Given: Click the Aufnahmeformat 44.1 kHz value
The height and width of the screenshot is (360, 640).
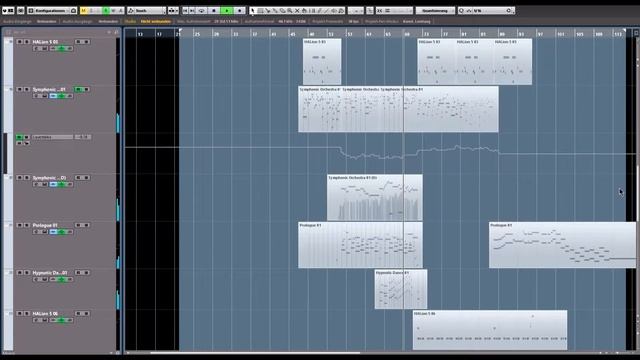Looking at the screenshot, I should coord(292,21).
